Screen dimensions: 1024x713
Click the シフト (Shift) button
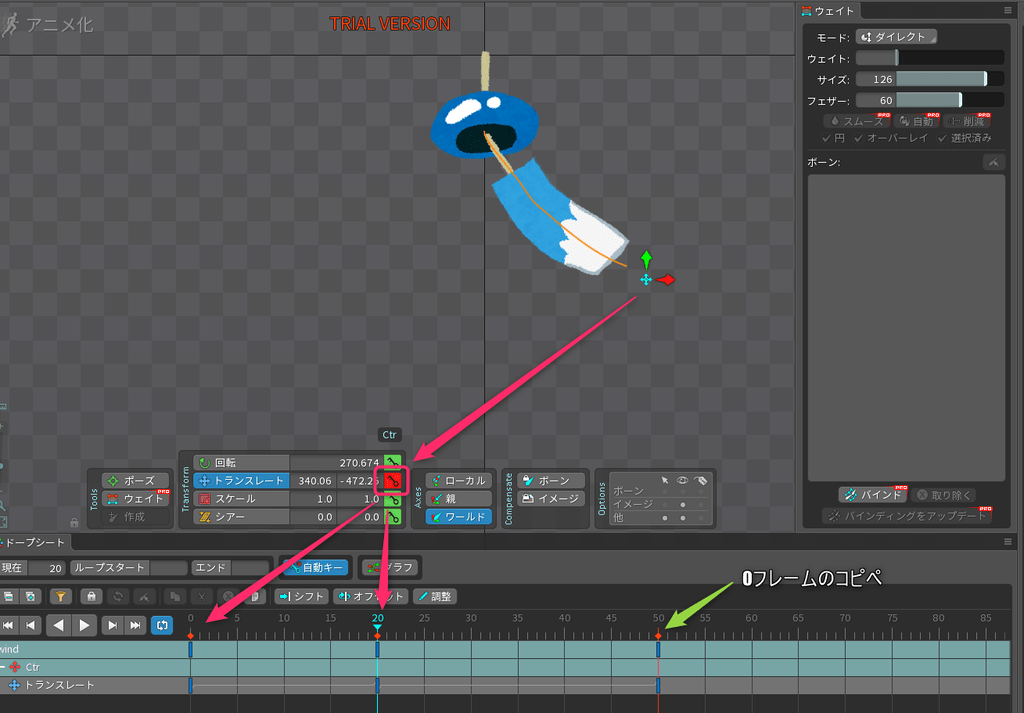(x=302, y=596)
